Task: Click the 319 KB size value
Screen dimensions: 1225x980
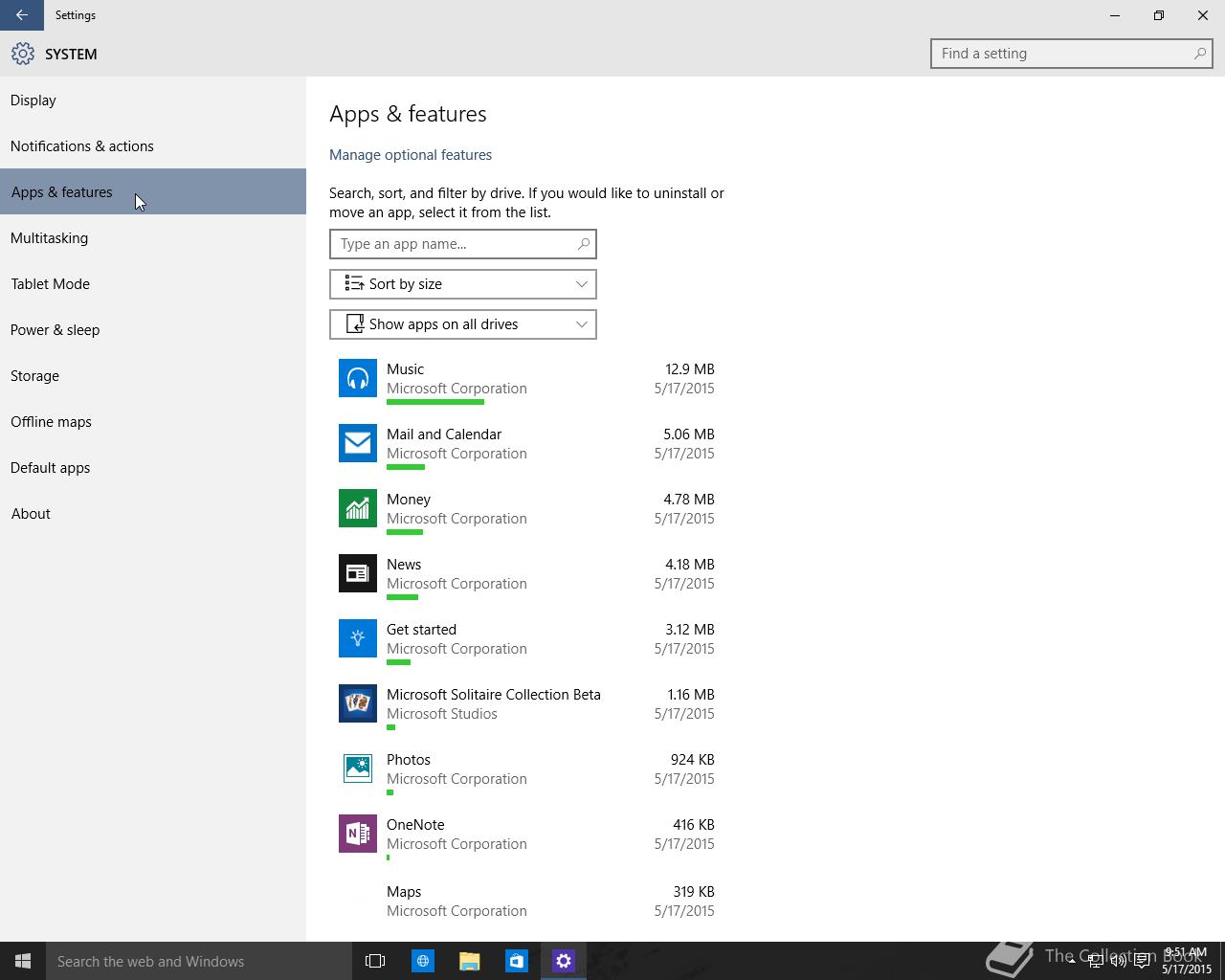Action: click(694, 891)
